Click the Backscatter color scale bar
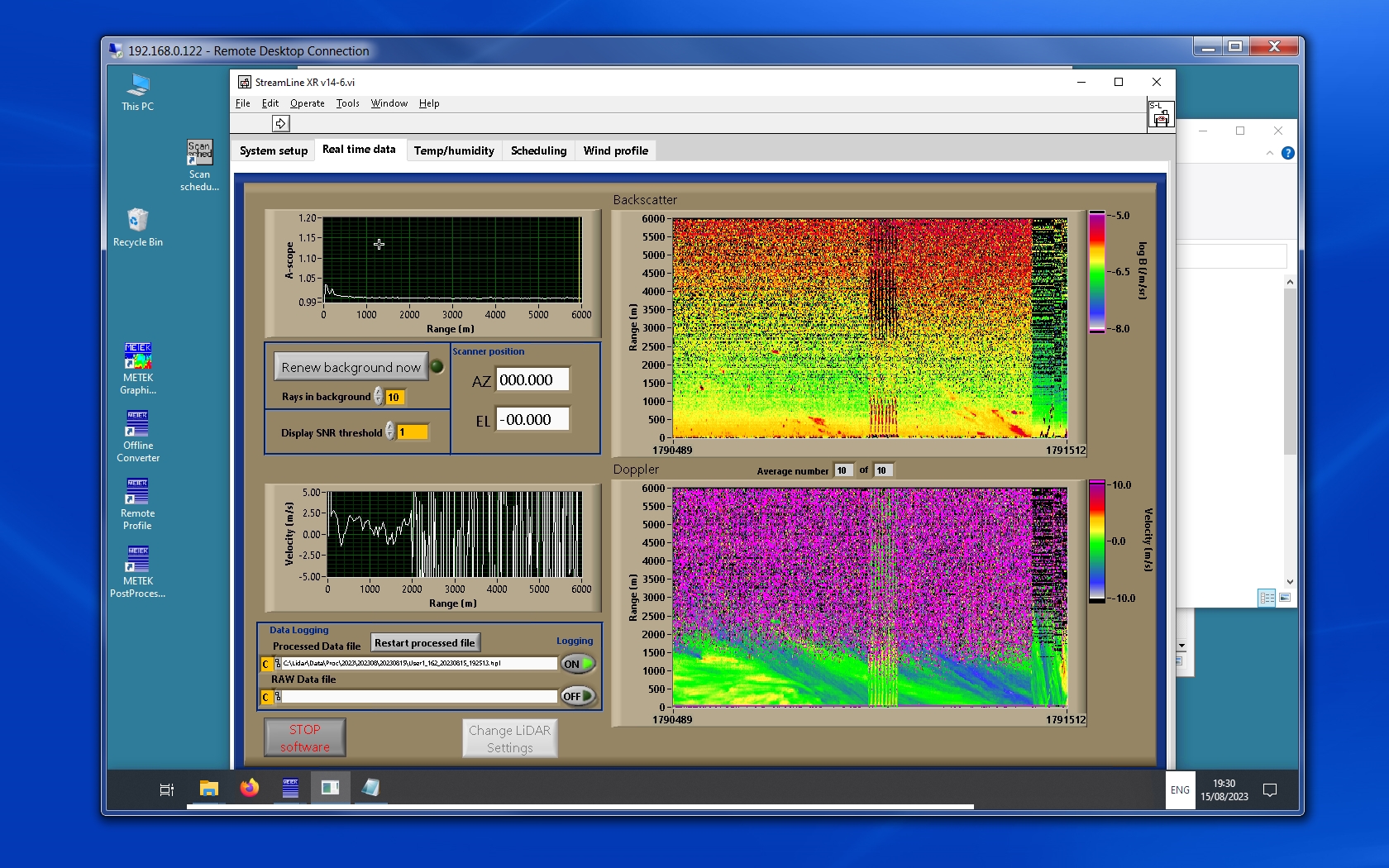Screen dimensions: 1389x868 coord(1096,272)
